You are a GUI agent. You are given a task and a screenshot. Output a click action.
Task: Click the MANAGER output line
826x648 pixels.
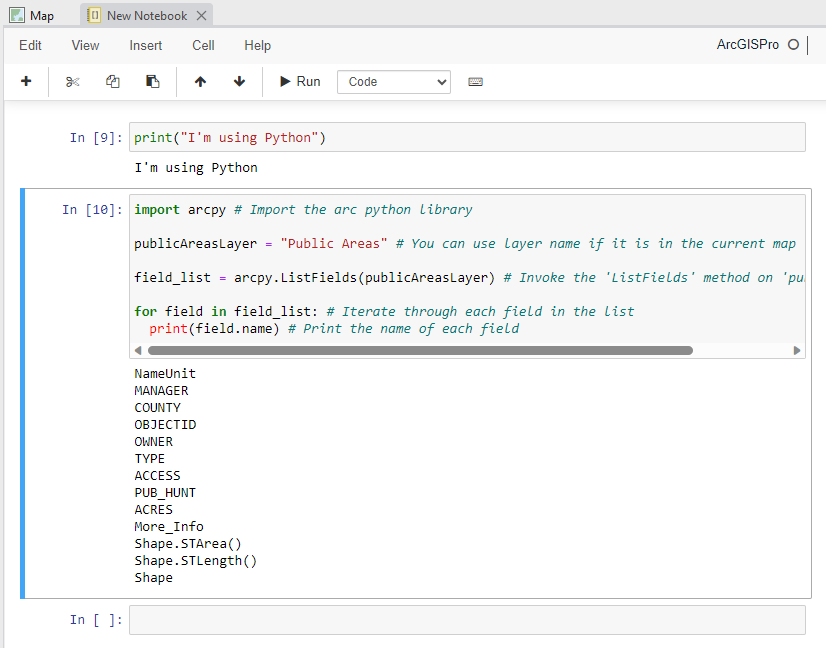click(161, 390)
